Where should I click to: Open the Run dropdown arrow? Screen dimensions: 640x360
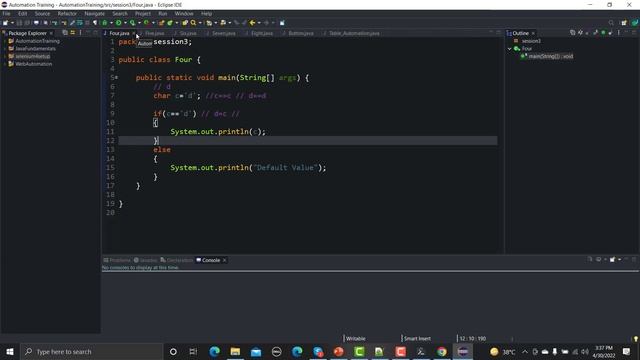point(125,23)
